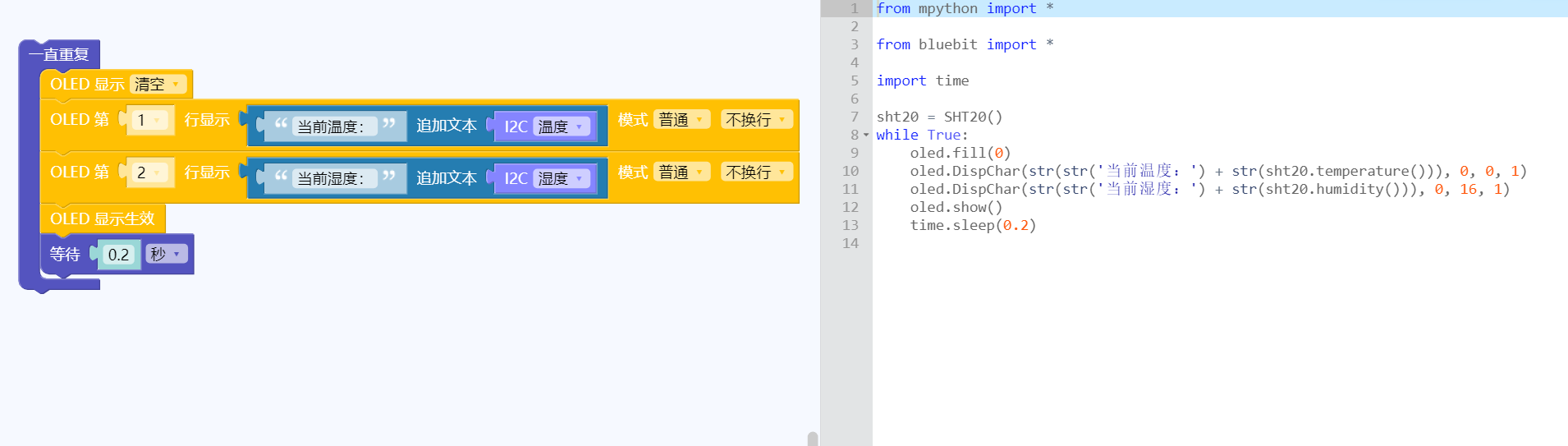Collapse the while True code fold arrow
This screenshot has width=1568, height=446.
tap(866, 136)
